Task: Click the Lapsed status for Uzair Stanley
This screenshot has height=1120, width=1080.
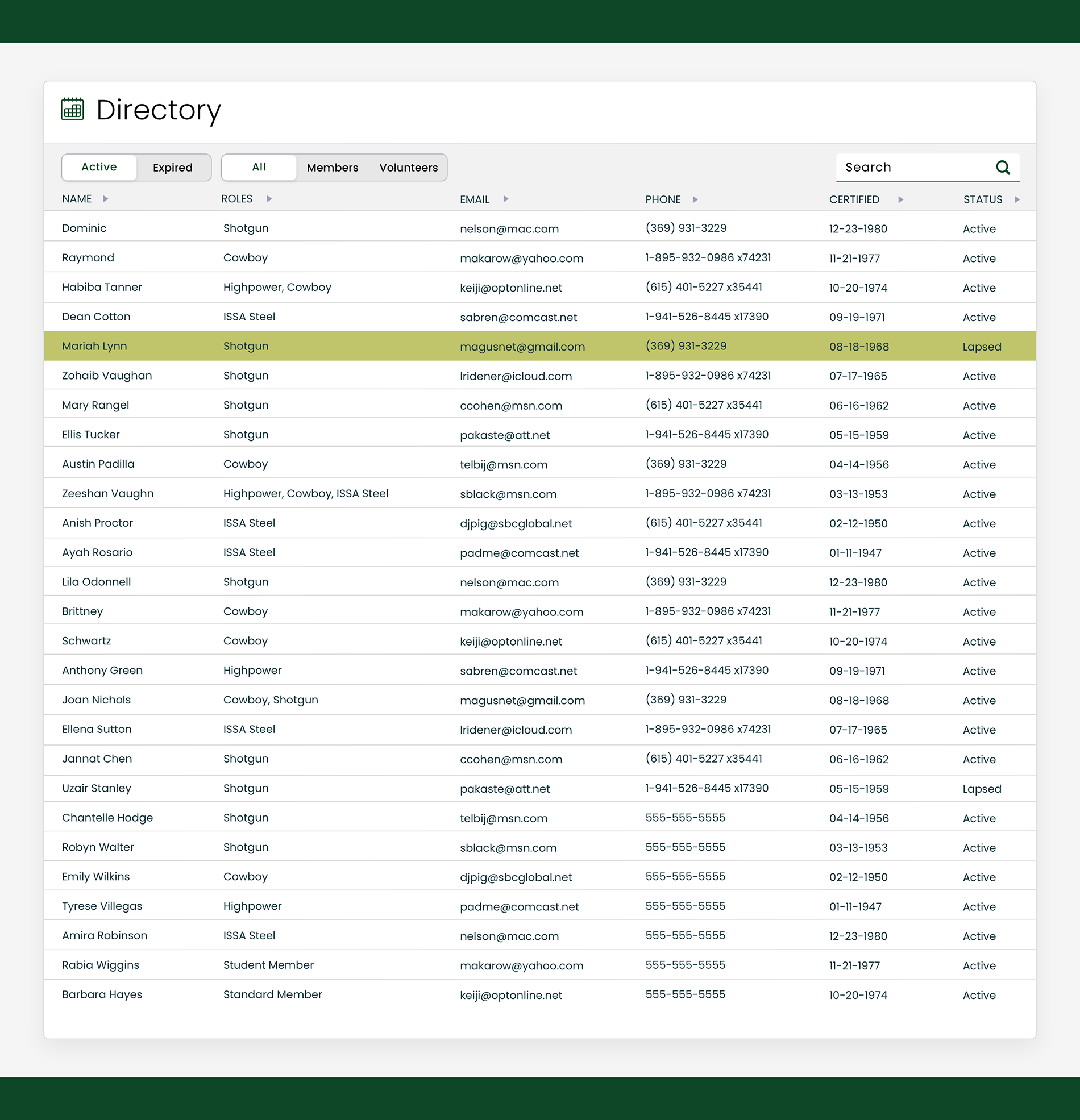Action: 982,789
